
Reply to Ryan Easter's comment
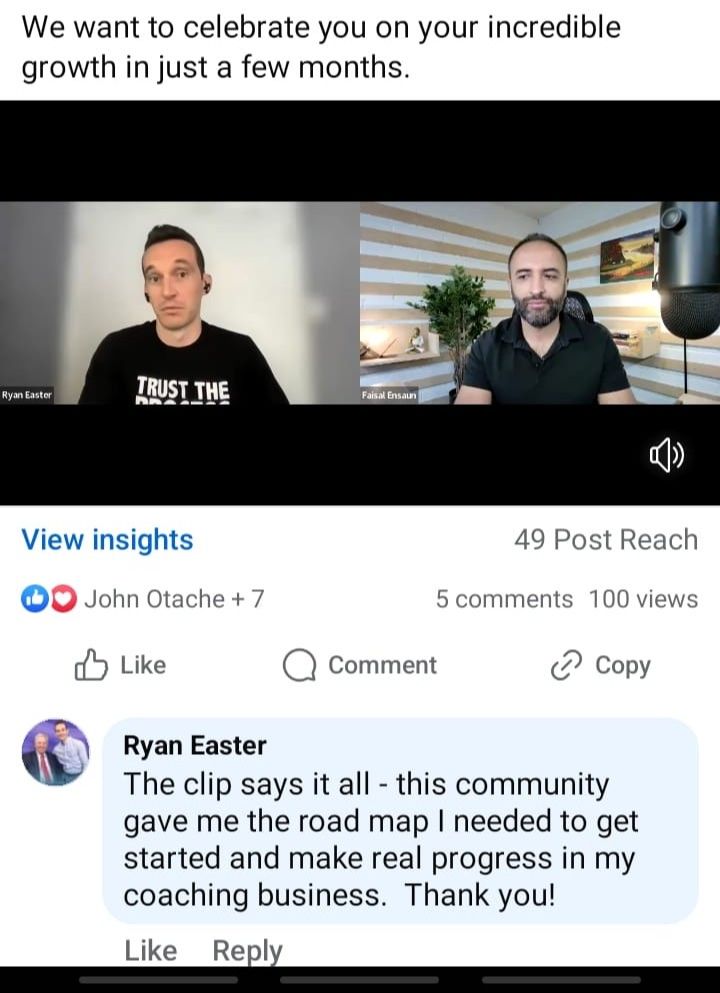(x=248, y=951)
